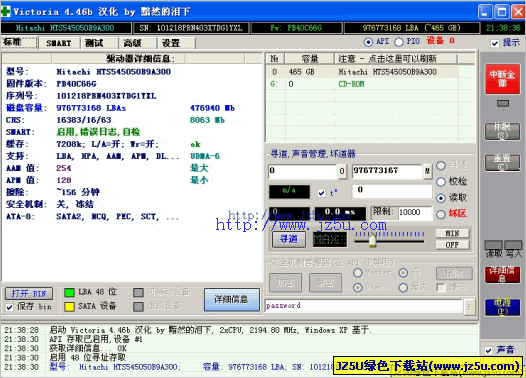Screen dimensions: 526x378
Task: Click the end LBA field 976773167
Action: click(387, 171)
